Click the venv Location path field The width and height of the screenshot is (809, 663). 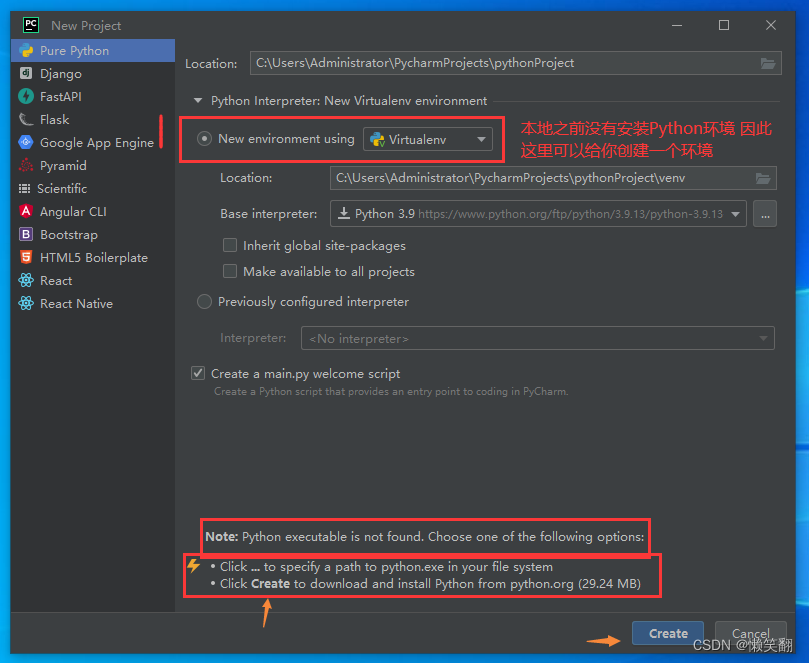point(553,178)
